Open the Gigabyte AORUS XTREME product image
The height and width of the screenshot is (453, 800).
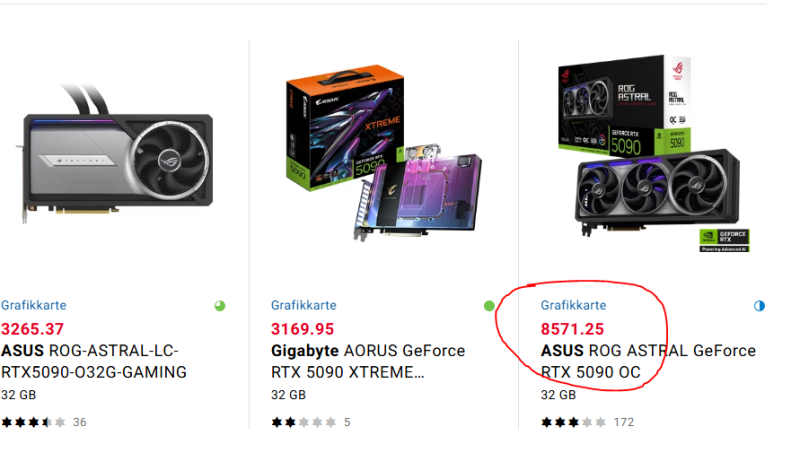pos(384,152)
